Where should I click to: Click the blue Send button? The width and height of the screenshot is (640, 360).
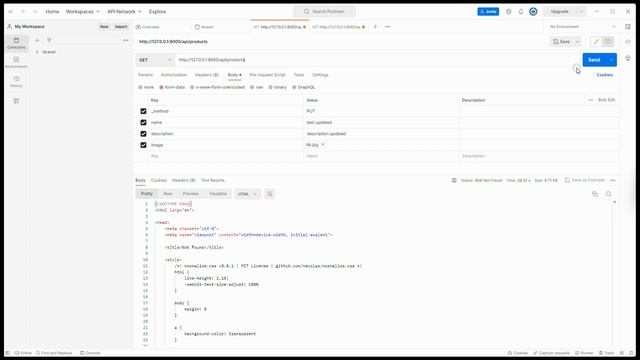click(x=594, y=60)
